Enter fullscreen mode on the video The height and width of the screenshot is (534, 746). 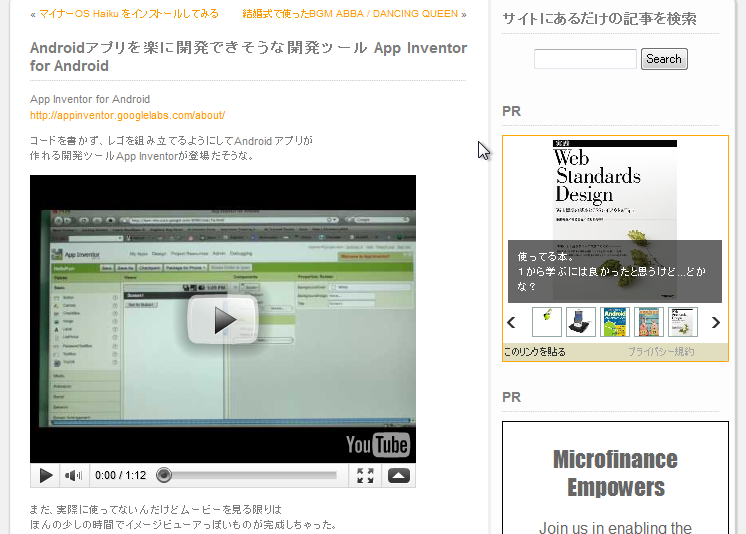click(x=365, y=475)
